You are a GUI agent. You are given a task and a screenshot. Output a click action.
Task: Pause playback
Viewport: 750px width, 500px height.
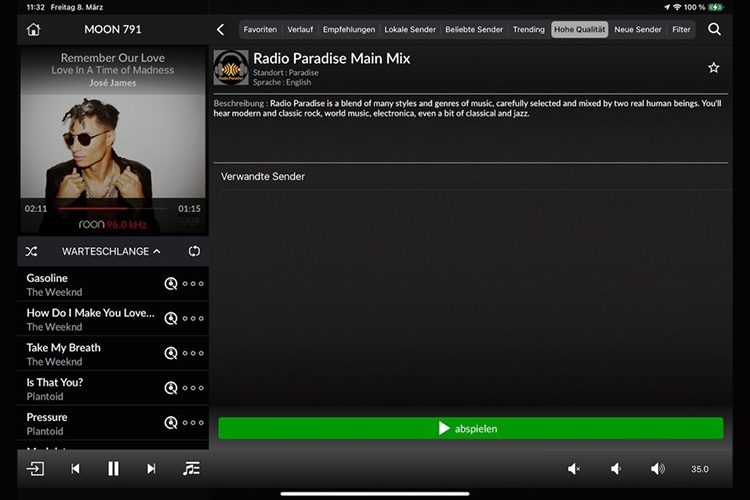[113, 469]
